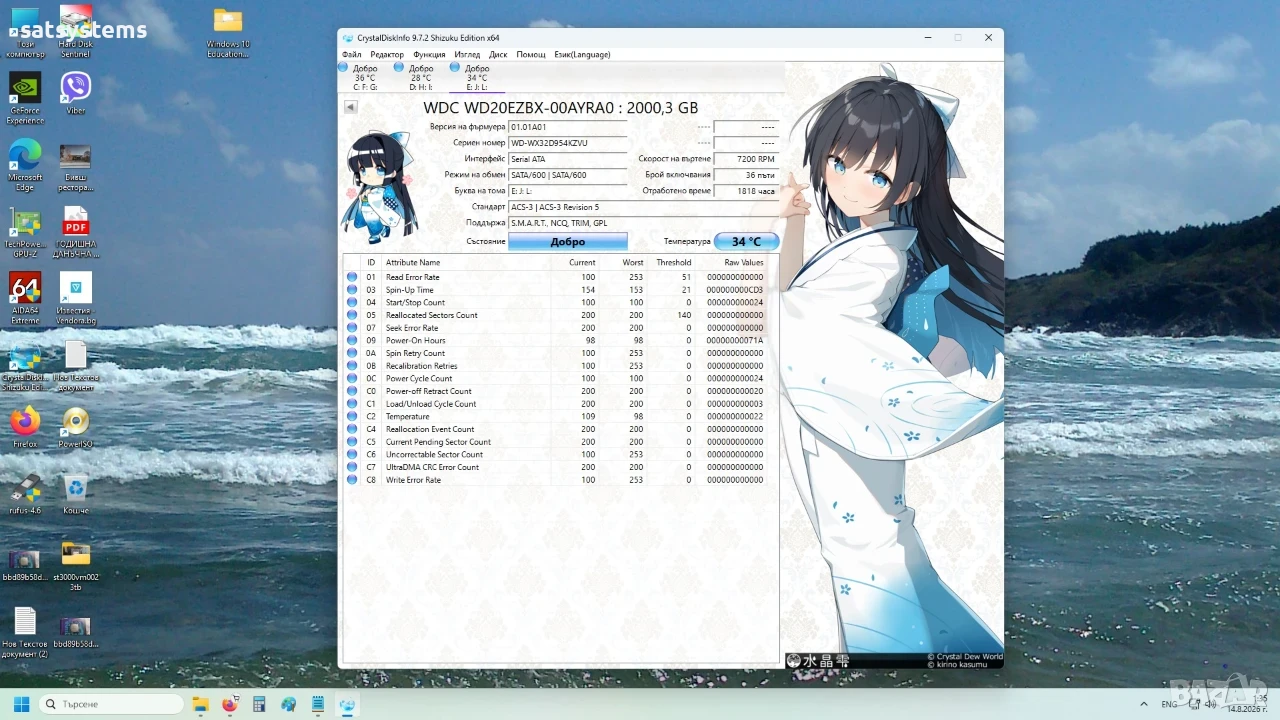Click the CrystalDiskInfo taskbar button

pyautogui.click(x=347, y=704)
